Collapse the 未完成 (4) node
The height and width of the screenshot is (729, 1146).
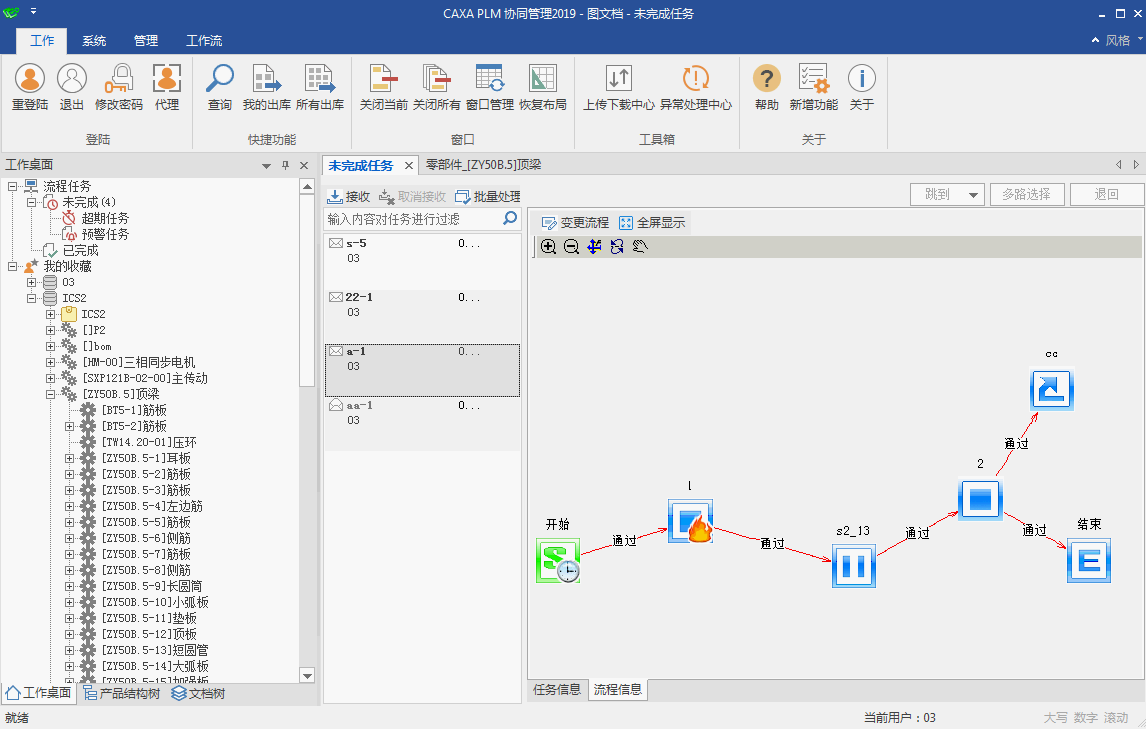(31, 203)
